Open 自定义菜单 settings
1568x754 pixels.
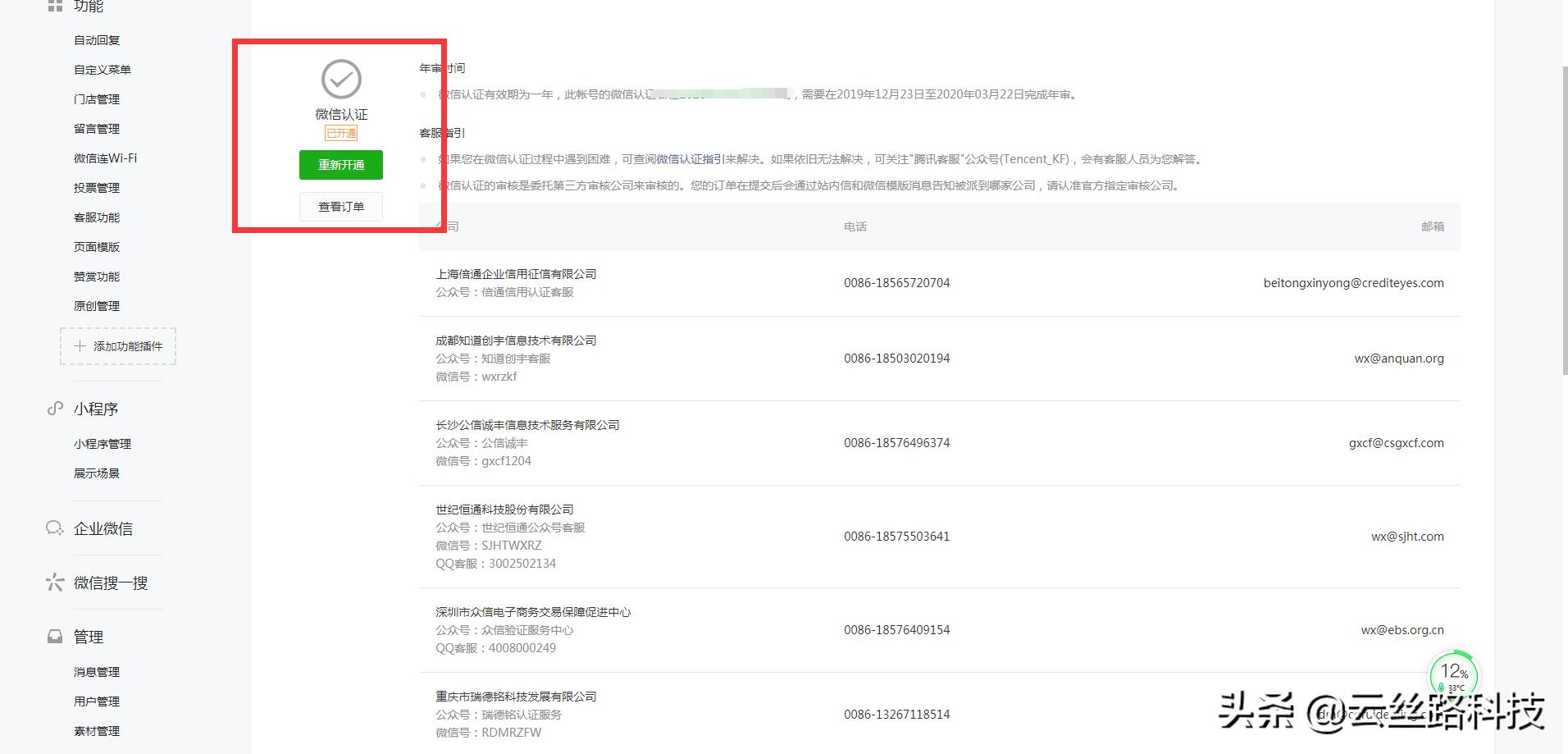click(100, 69)
